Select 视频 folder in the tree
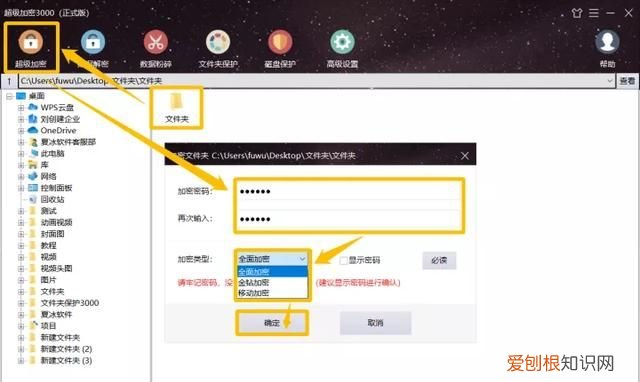The height and width of the screenshot is (382, 640). pyautogui.click(x=48, y=257)
